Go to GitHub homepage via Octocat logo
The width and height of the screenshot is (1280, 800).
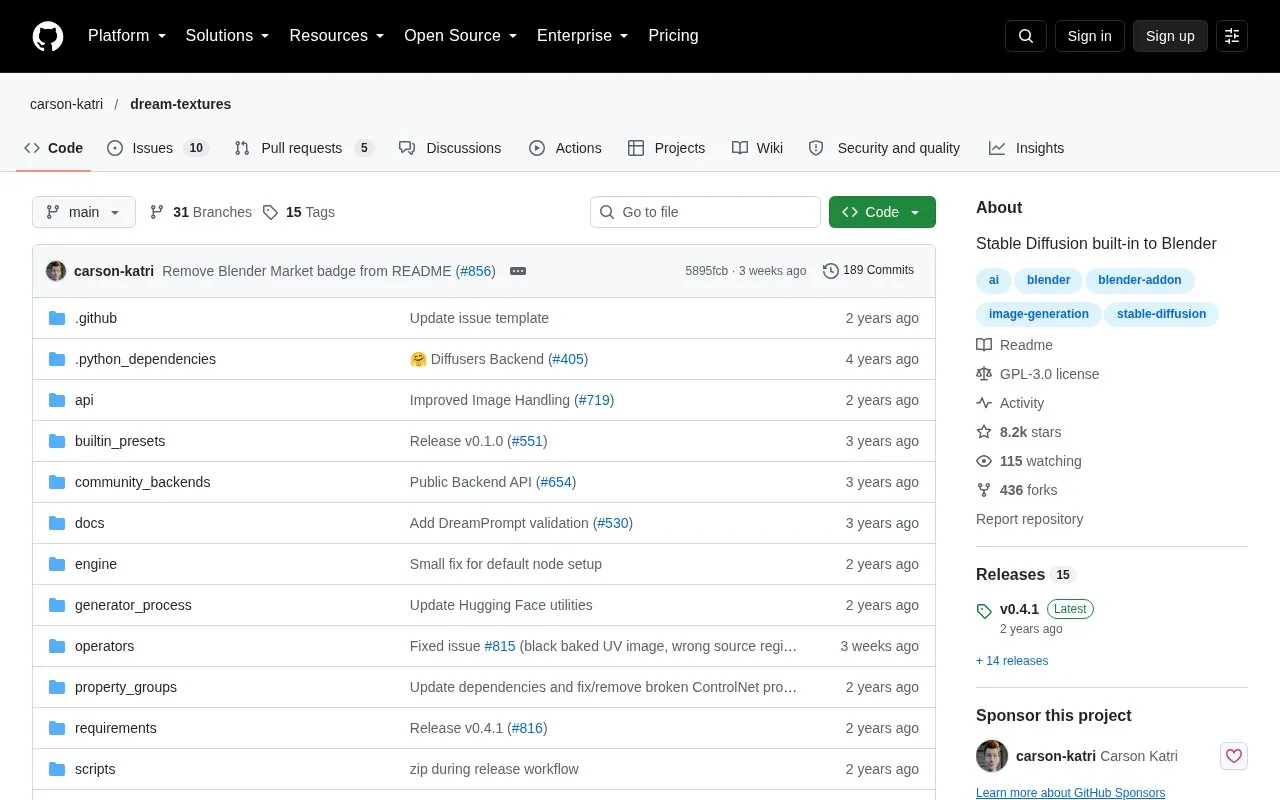[x=48, y=36]
